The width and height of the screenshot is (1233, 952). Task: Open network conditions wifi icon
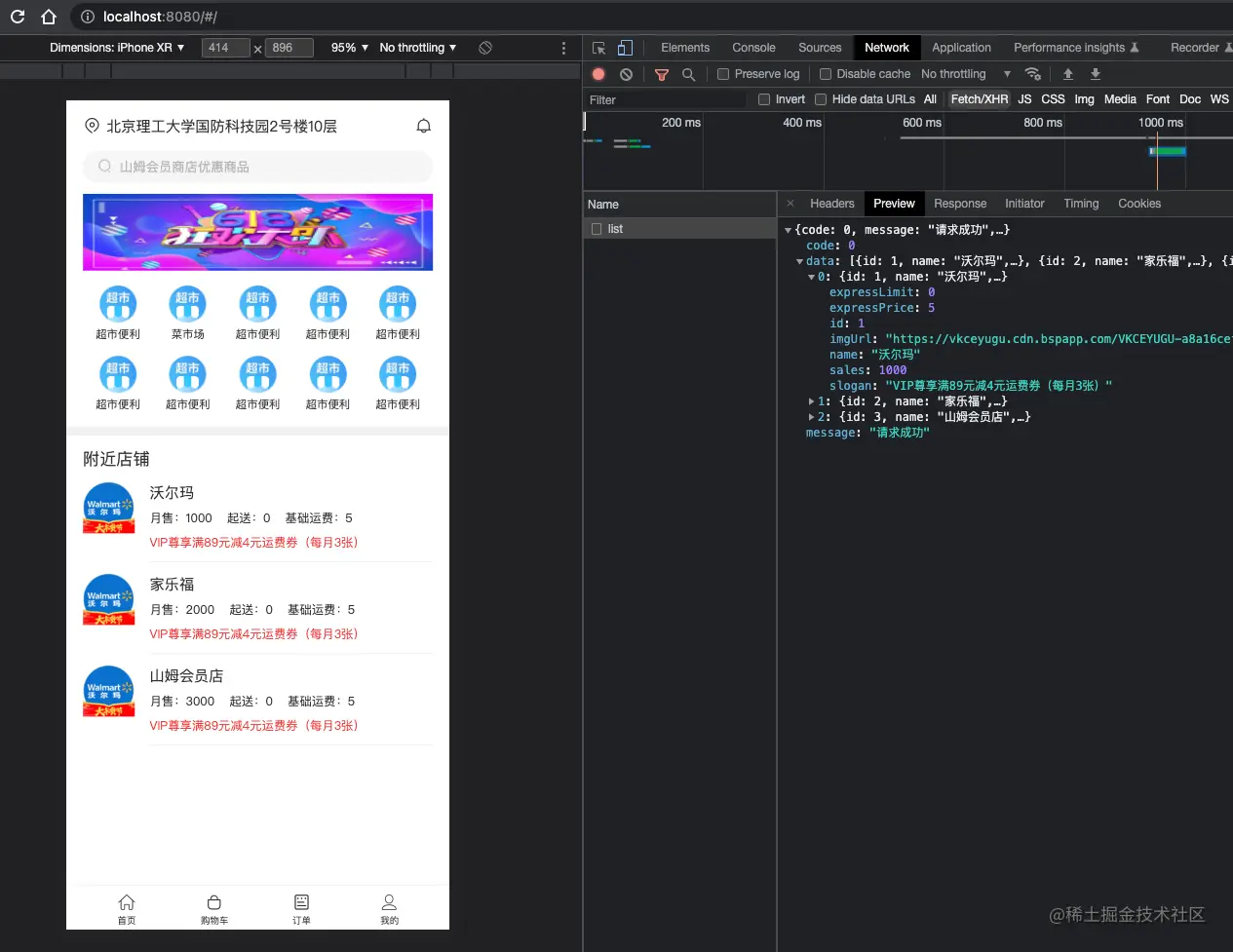coord(1033,74)
